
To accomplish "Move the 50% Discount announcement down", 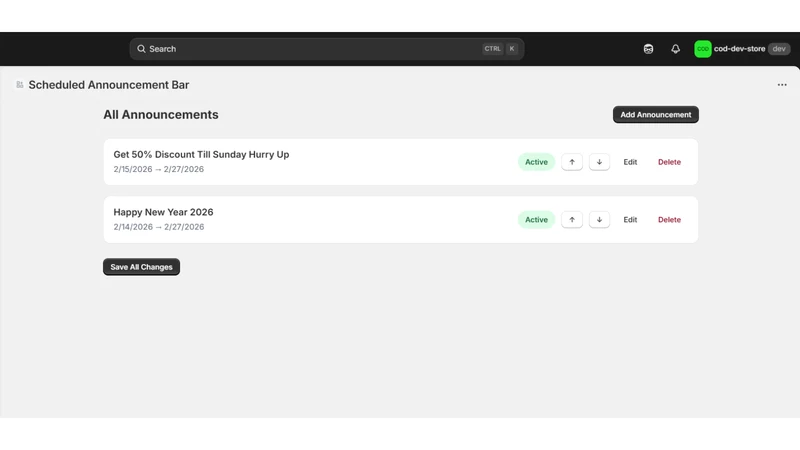I will [599, 162].
